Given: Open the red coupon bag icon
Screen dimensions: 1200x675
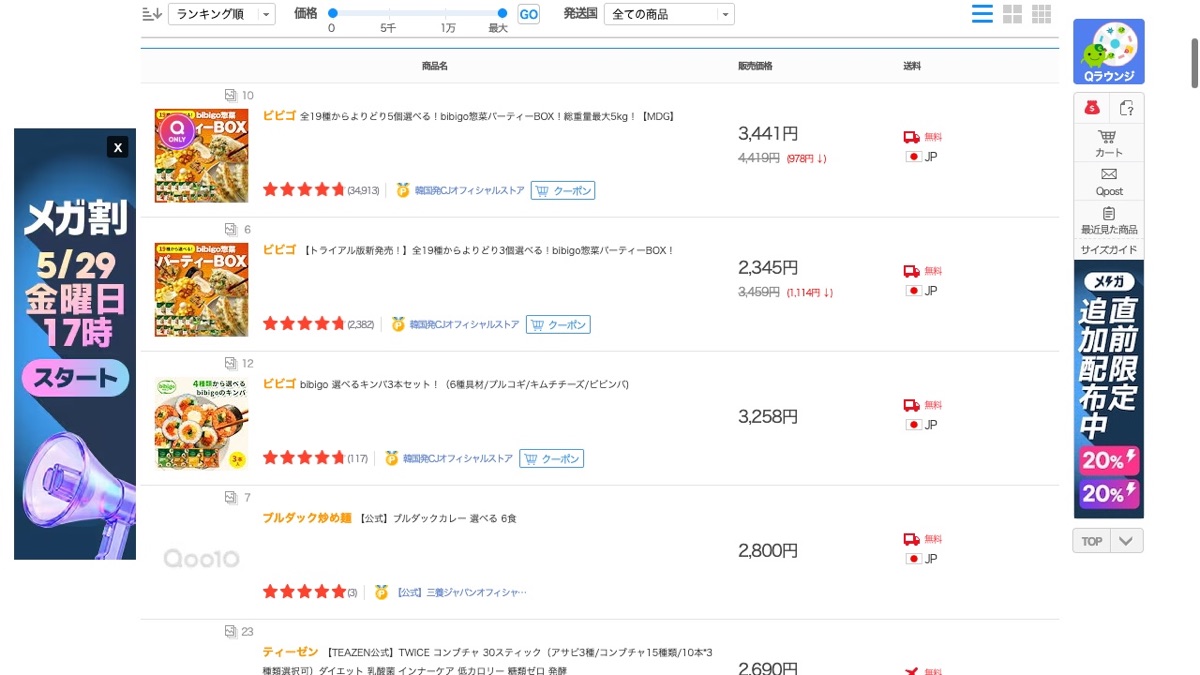Looking at the screenshot, I should (1092, 108).
